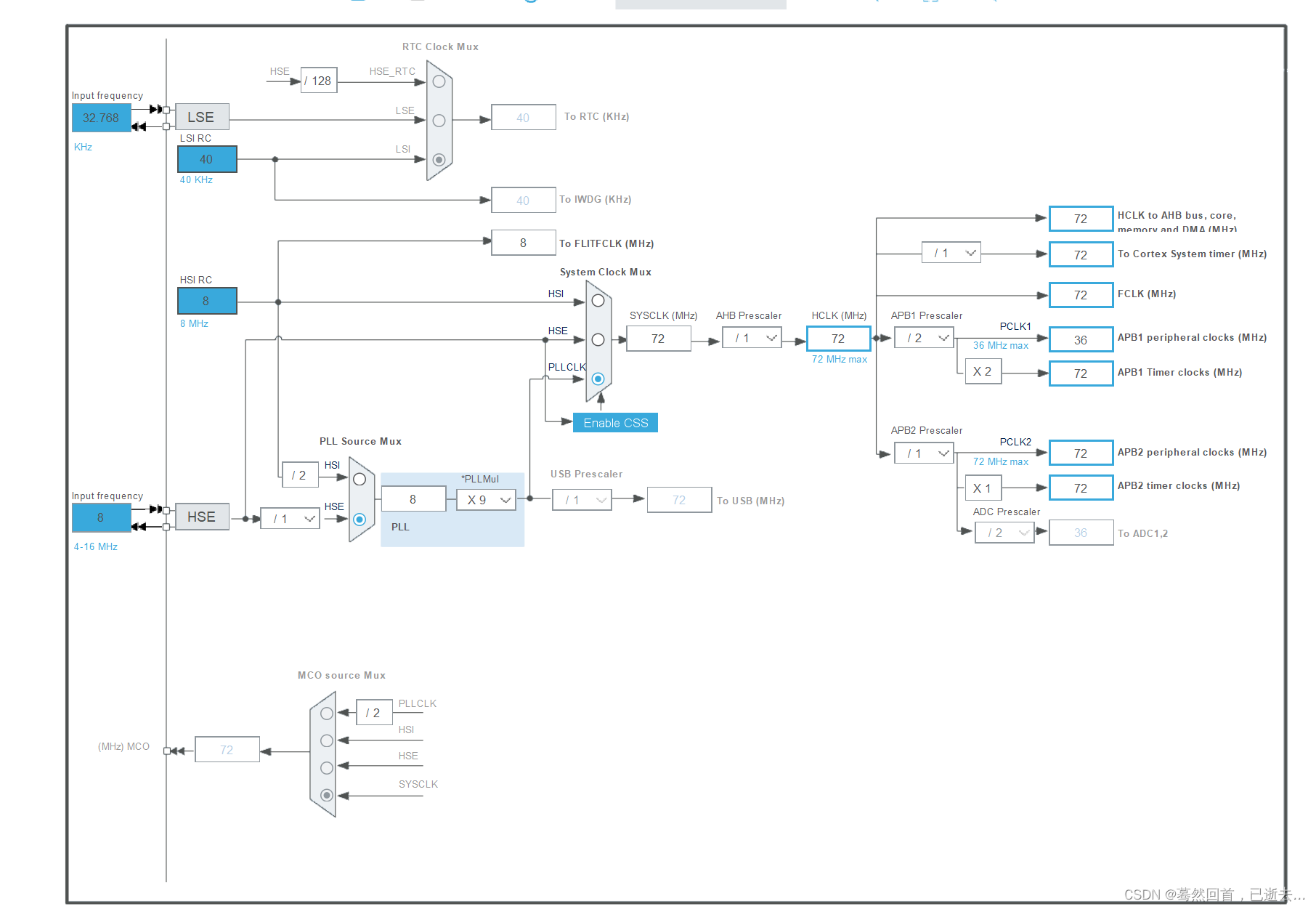Click the PLL input value 8 box

[413, 499]
